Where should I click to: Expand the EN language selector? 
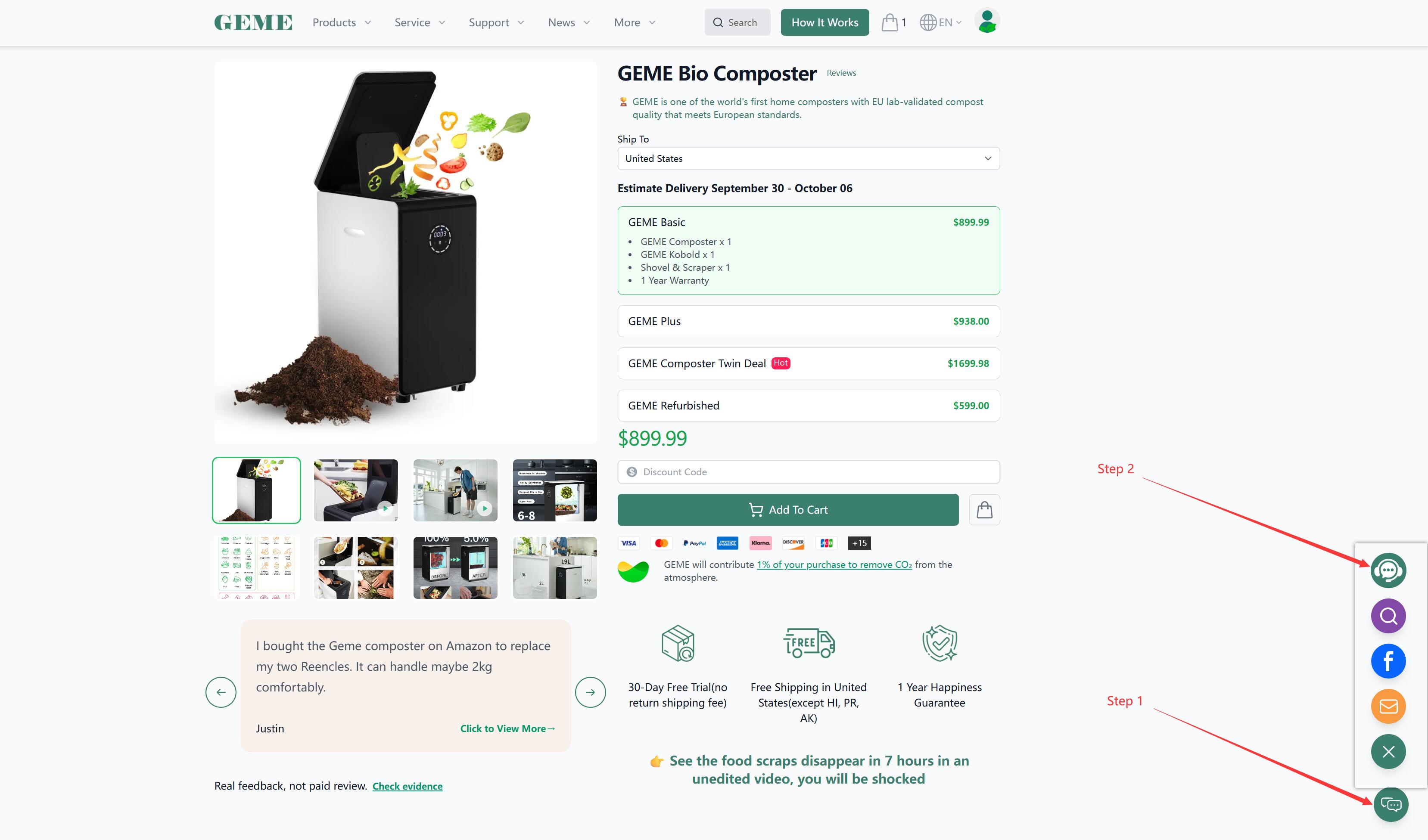[x=941, y=23]
